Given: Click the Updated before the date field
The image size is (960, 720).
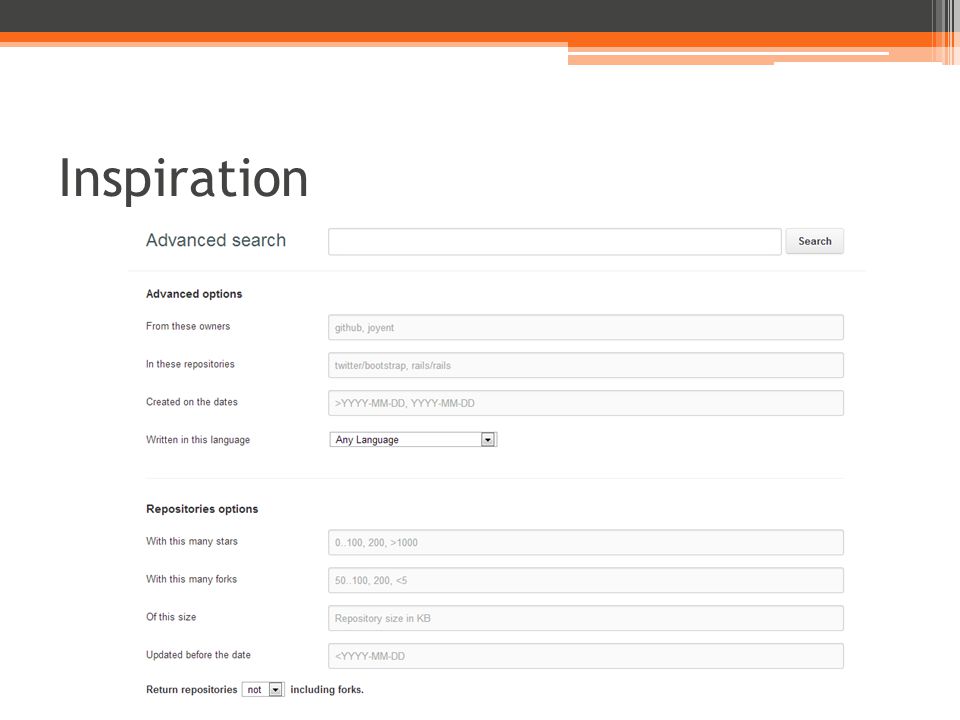Looking at the screenshot, I should click(586, 656).
